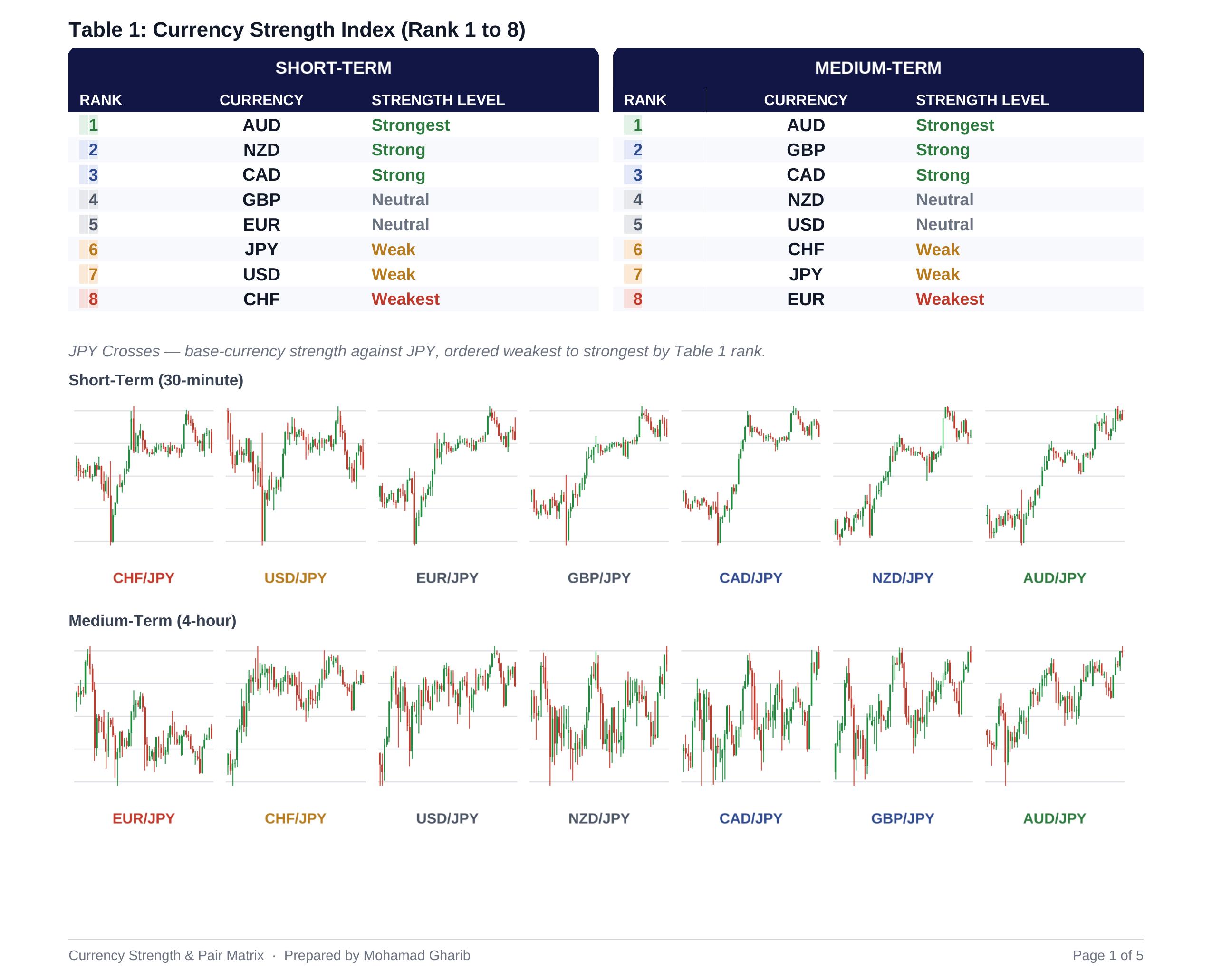Click the Table 1 Currency Strength Index title

coord(297,29)
